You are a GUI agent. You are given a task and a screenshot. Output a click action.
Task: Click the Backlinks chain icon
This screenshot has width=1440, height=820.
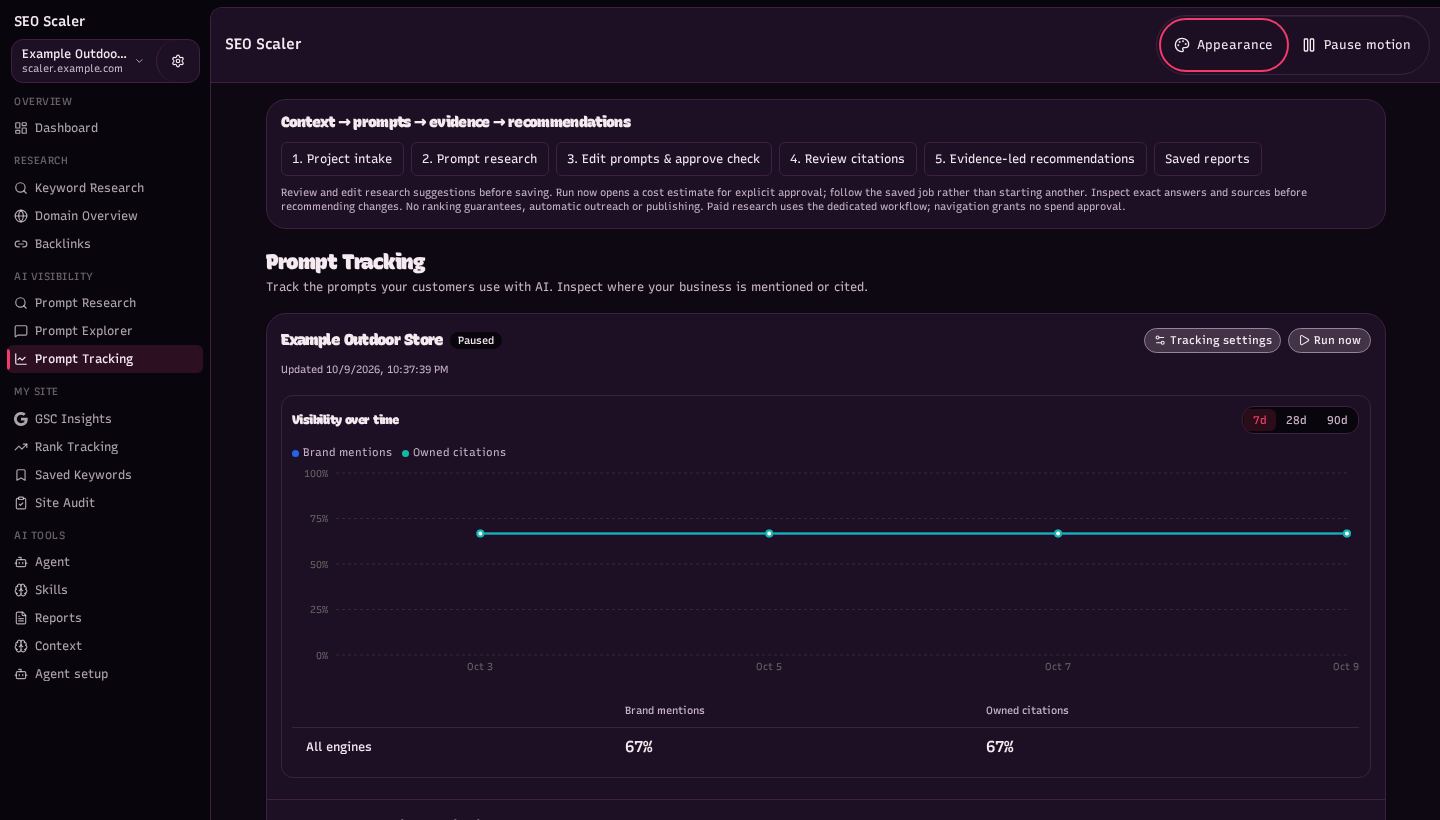tap(21, 244)
